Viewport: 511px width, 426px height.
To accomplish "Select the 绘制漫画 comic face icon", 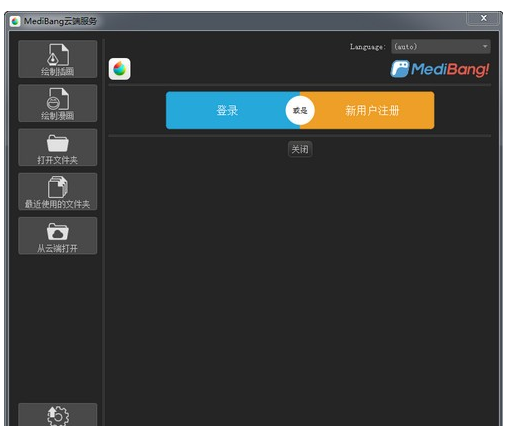I will pyautogui.click(x=58, y=99).
